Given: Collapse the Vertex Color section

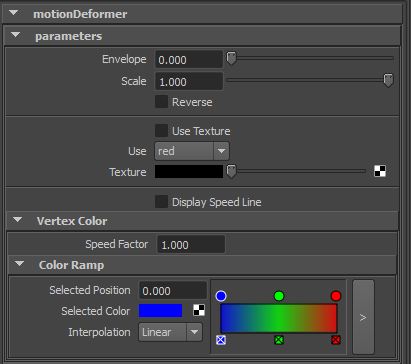Looking at the screenshot, I should [17, 220].
